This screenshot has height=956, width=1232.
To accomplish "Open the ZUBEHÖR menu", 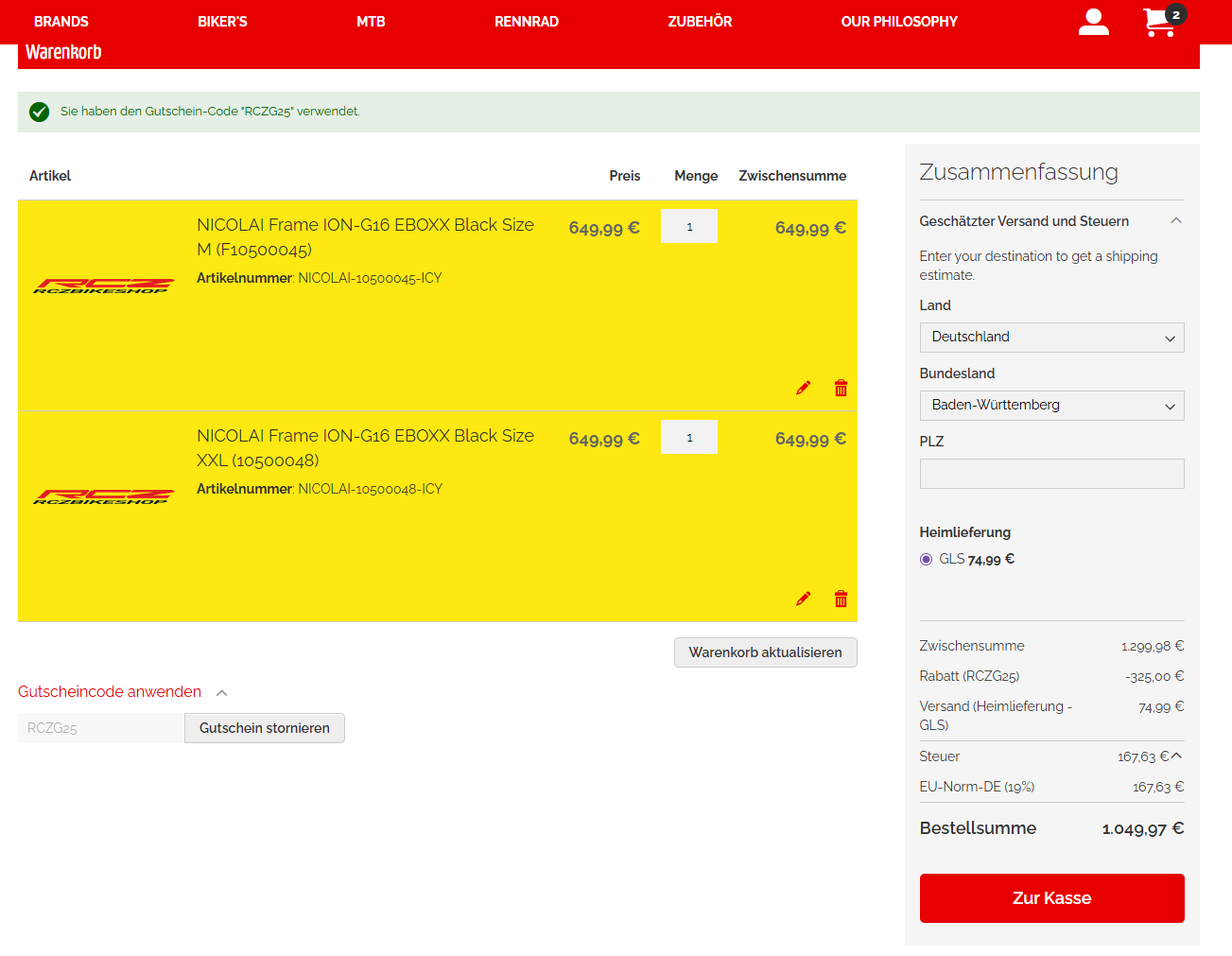I will pos(700,22).
